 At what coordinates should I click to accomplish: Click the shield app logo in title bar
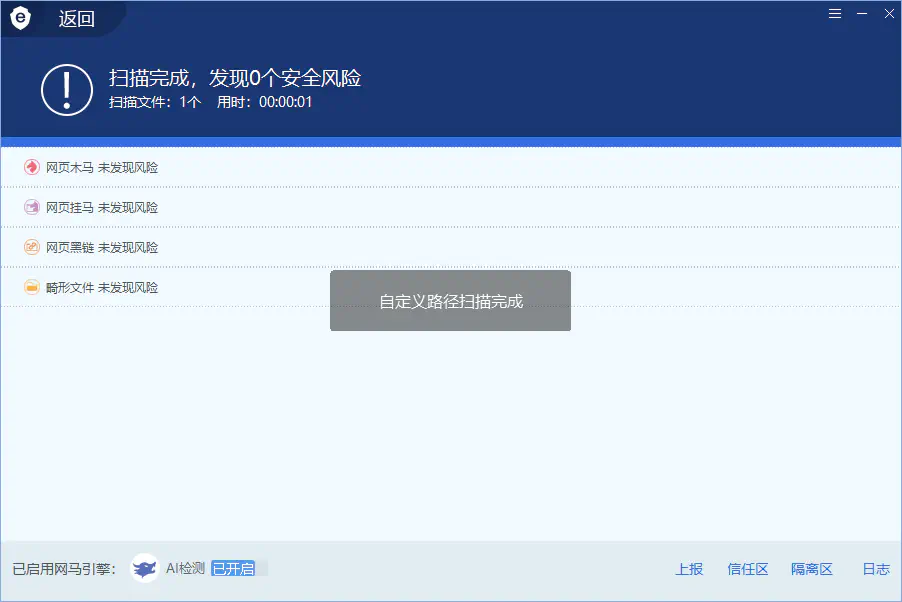pos(20,16)
